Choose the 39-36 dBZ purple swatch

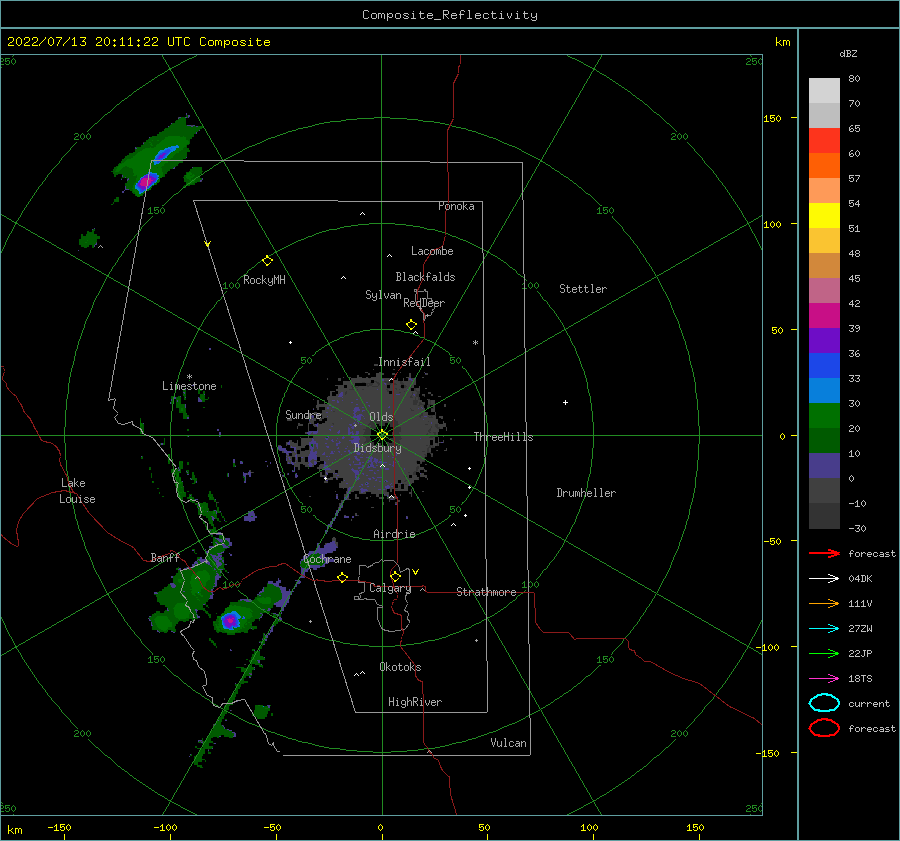click(x=824, y=341)
